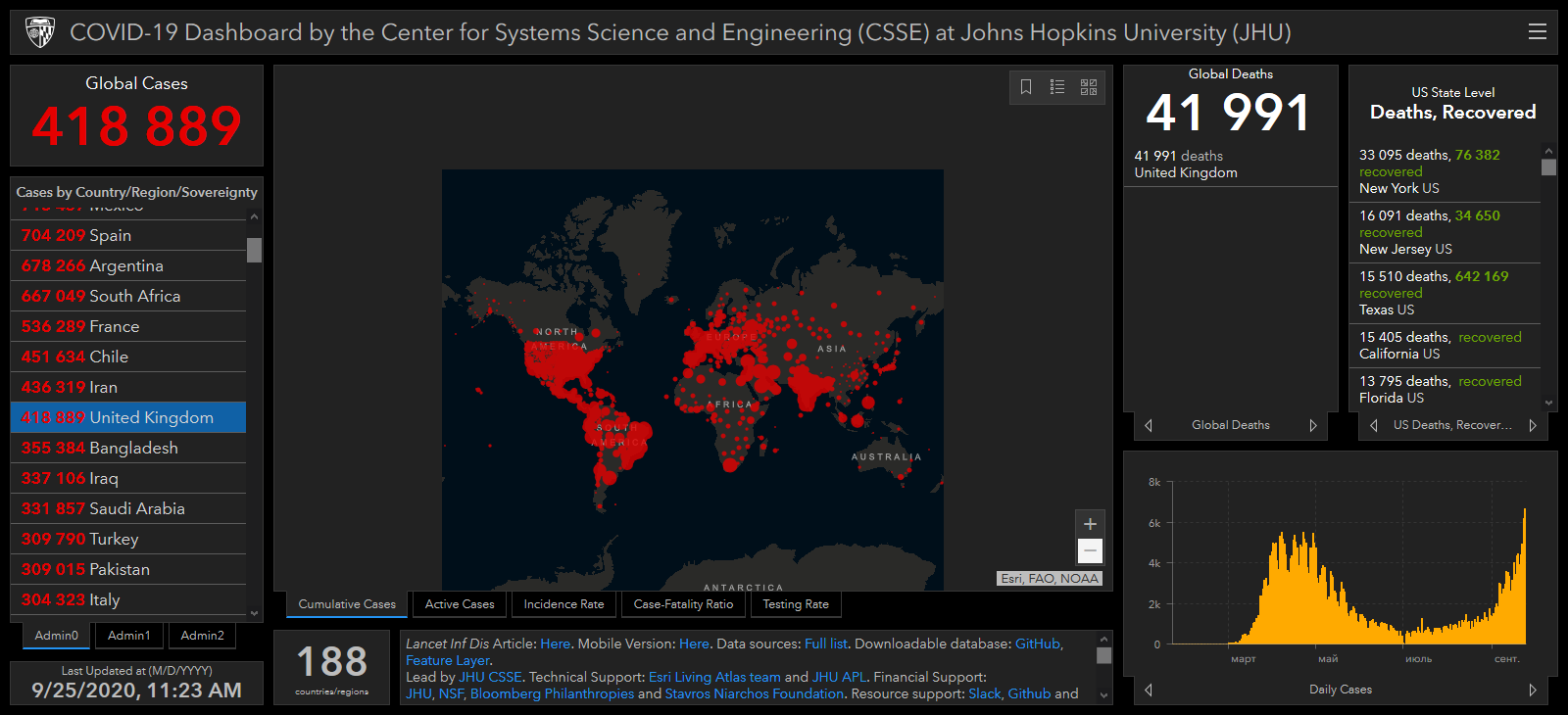Go to previous Daily Cases chart
The image size is (1568, 715).
click(x=1149, y=690)
